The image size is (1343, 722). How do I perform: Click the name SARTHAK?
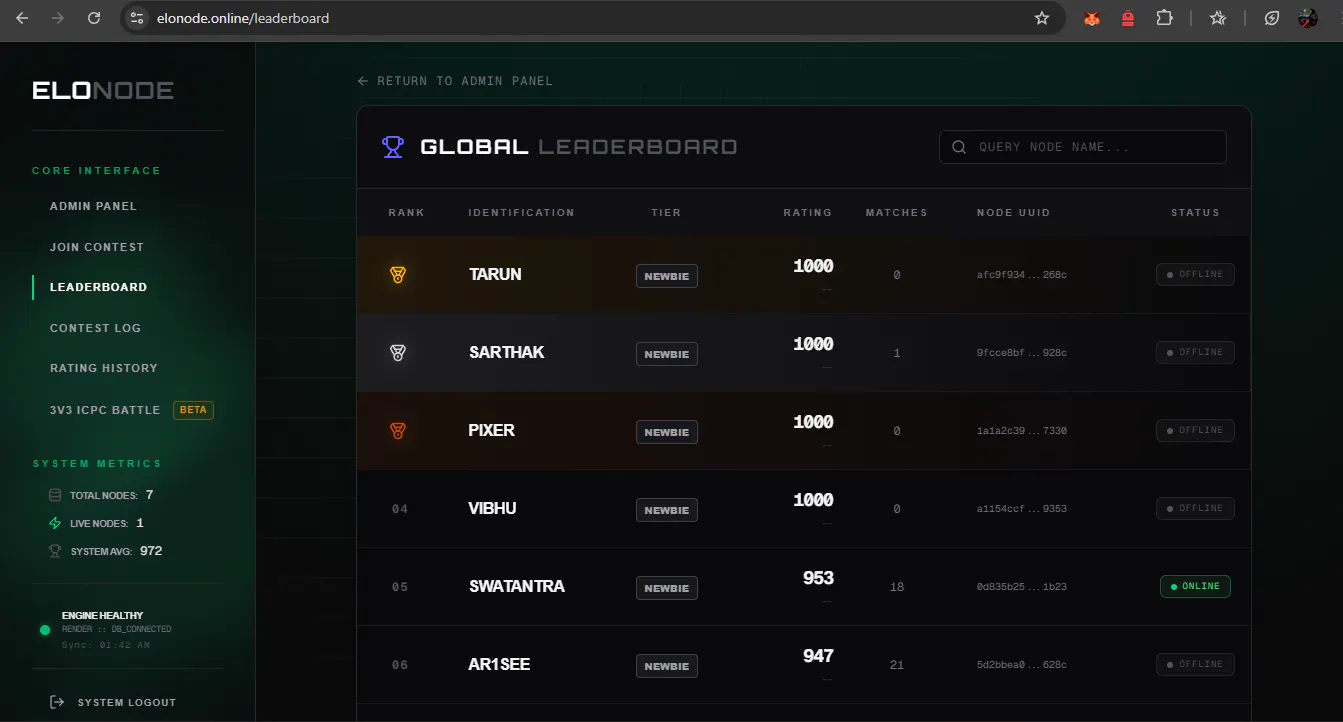pyautogui.click(x=506, y=352)
